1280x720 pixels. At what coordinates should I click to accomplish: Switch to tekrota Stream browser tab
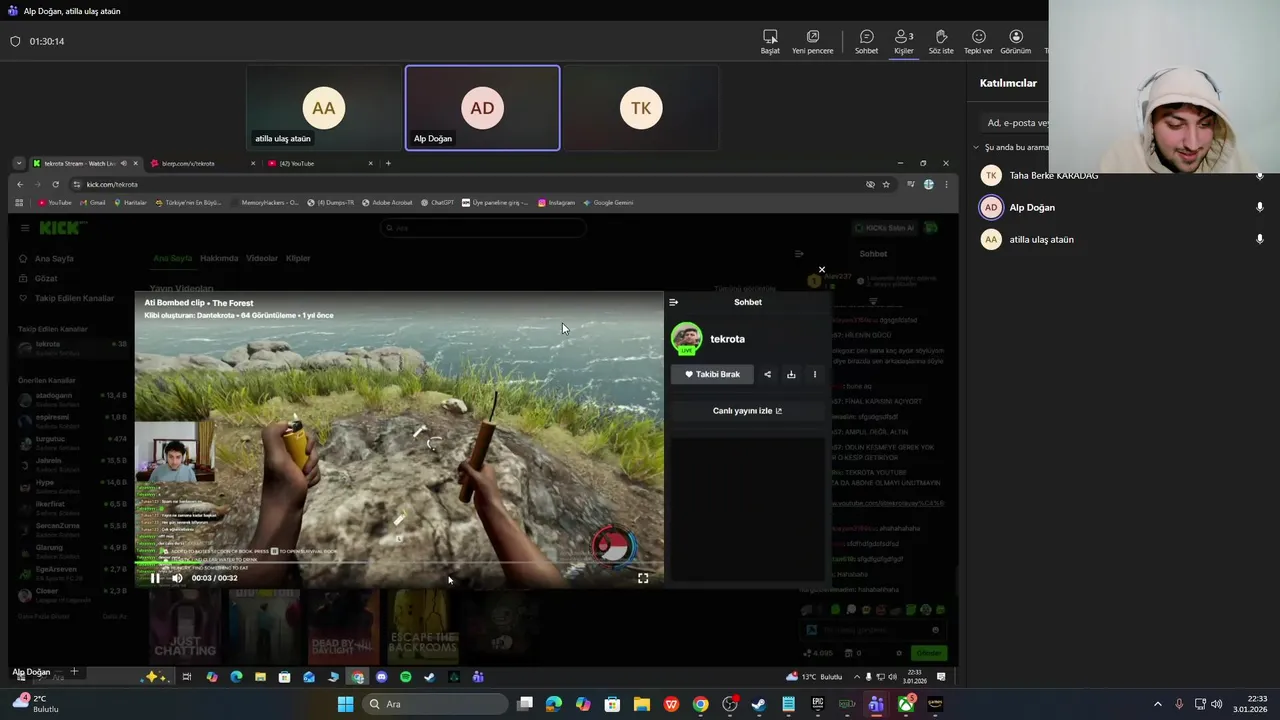[x=85, y=163]
